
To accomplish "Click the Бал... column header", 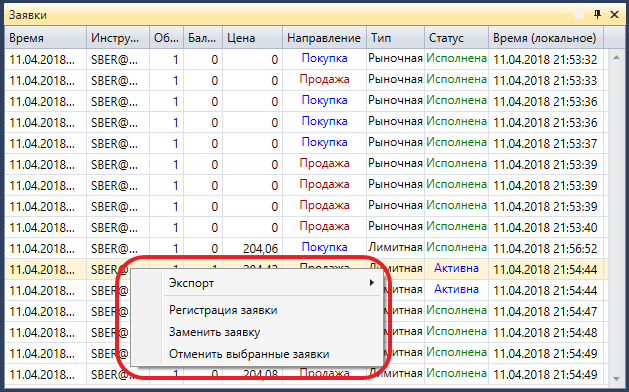I will [x=203, y=38].
